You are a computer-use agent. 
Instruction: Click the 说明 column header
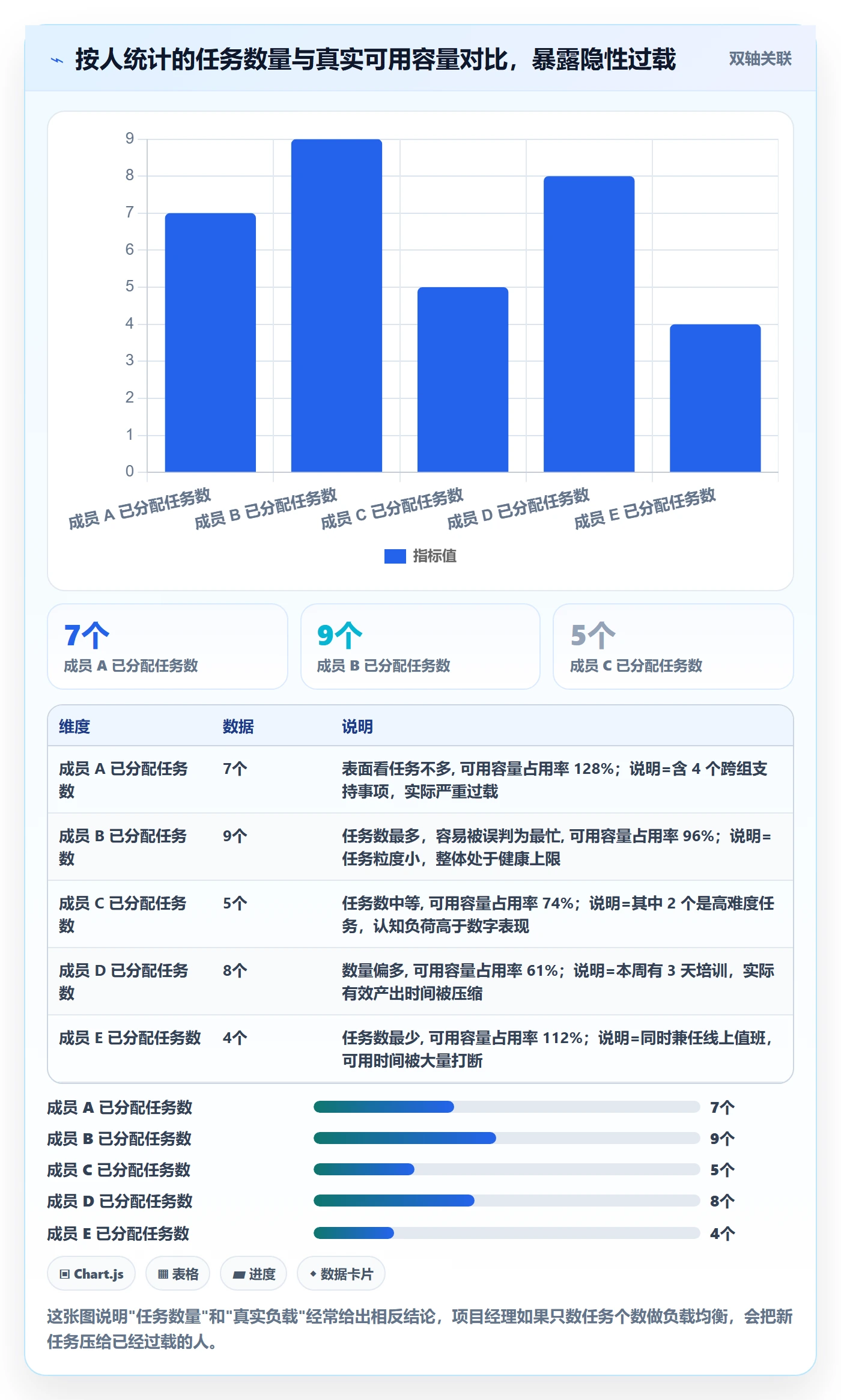[x=357, y=726]
